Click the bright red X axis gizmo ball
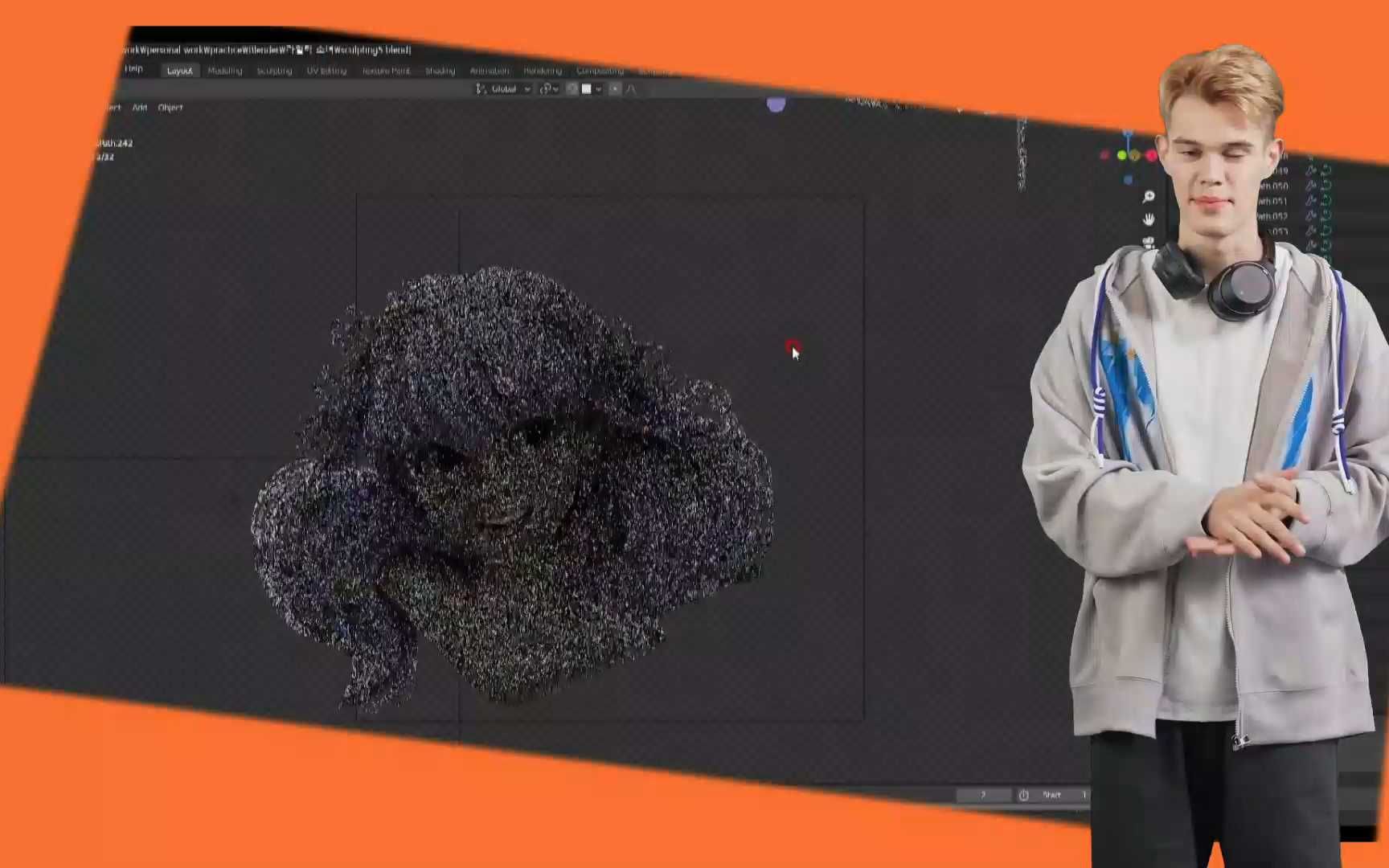 (x=1152, y=155)
